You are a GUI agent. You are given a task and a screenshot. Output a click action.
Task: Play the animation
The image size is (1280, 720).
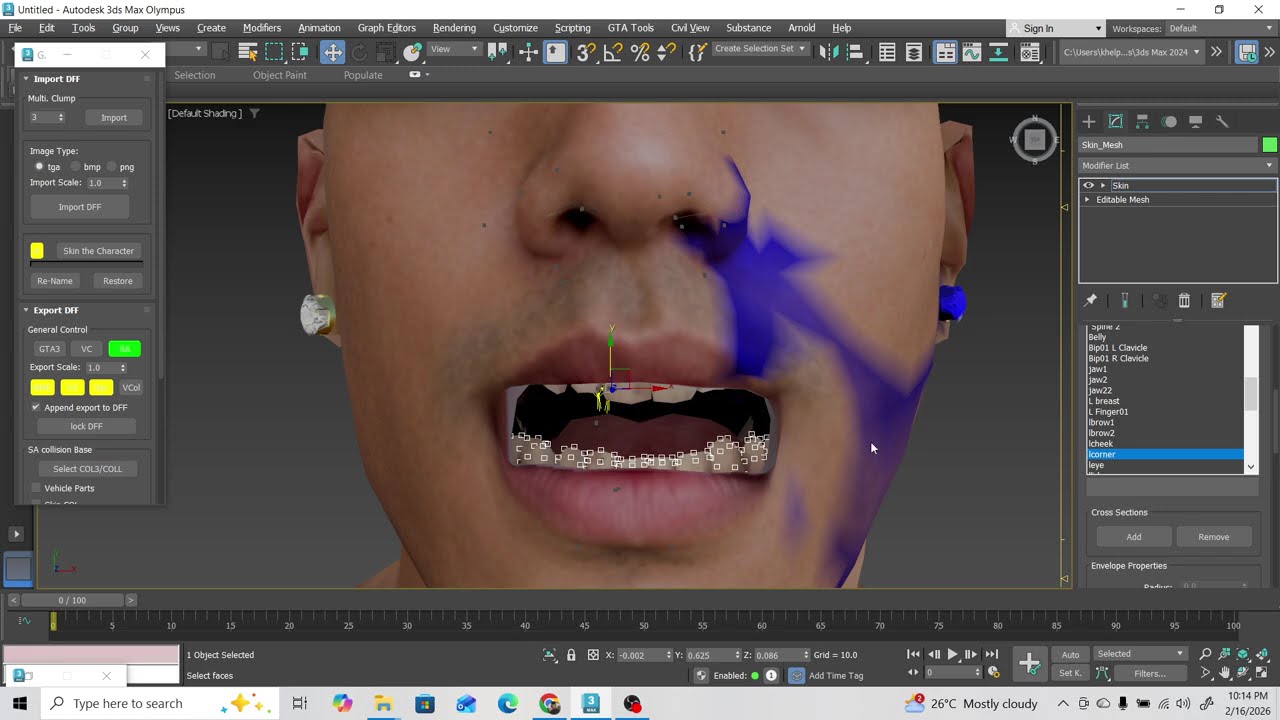pos(952,654)
